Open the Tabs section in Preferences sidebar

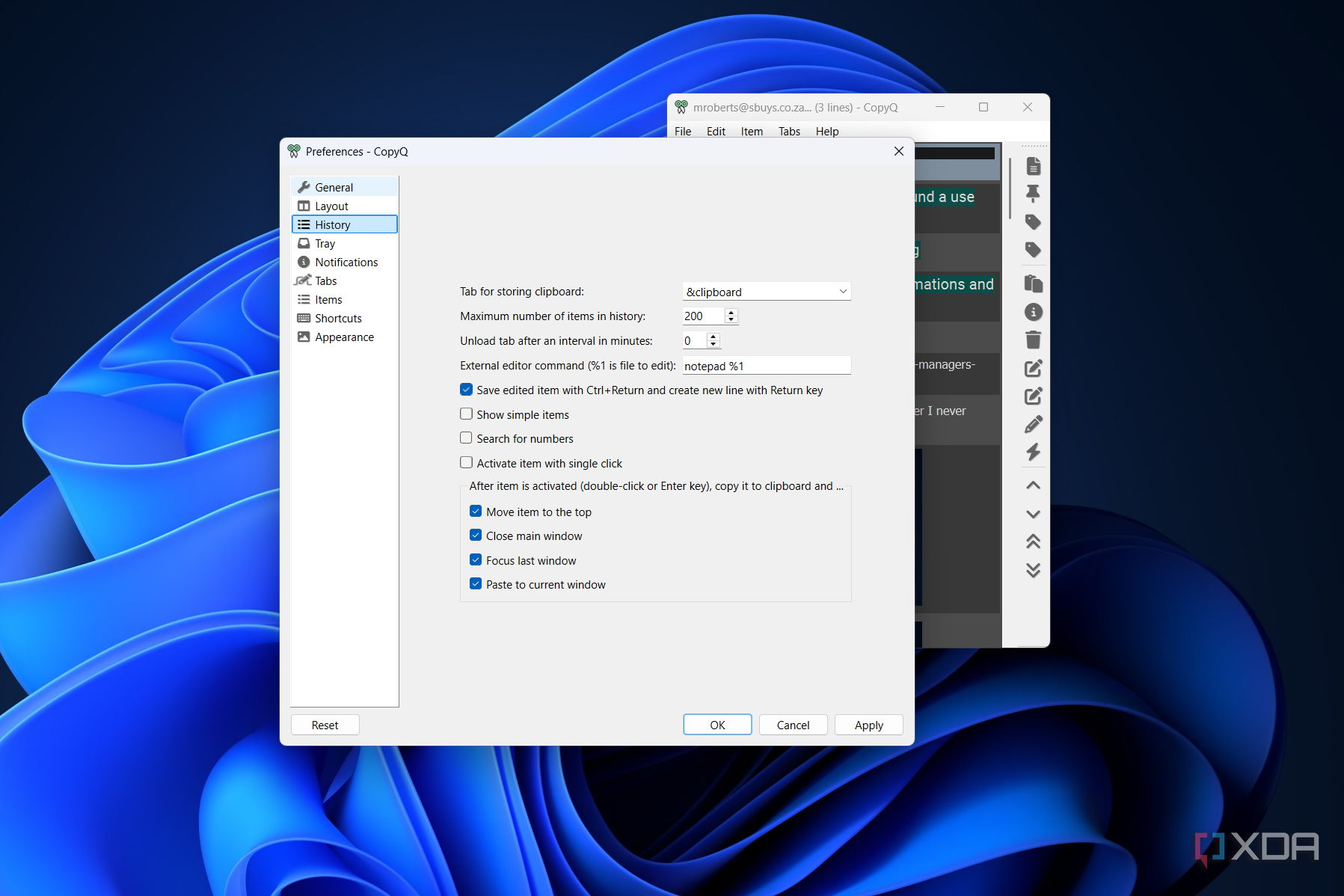coord(344,280)
